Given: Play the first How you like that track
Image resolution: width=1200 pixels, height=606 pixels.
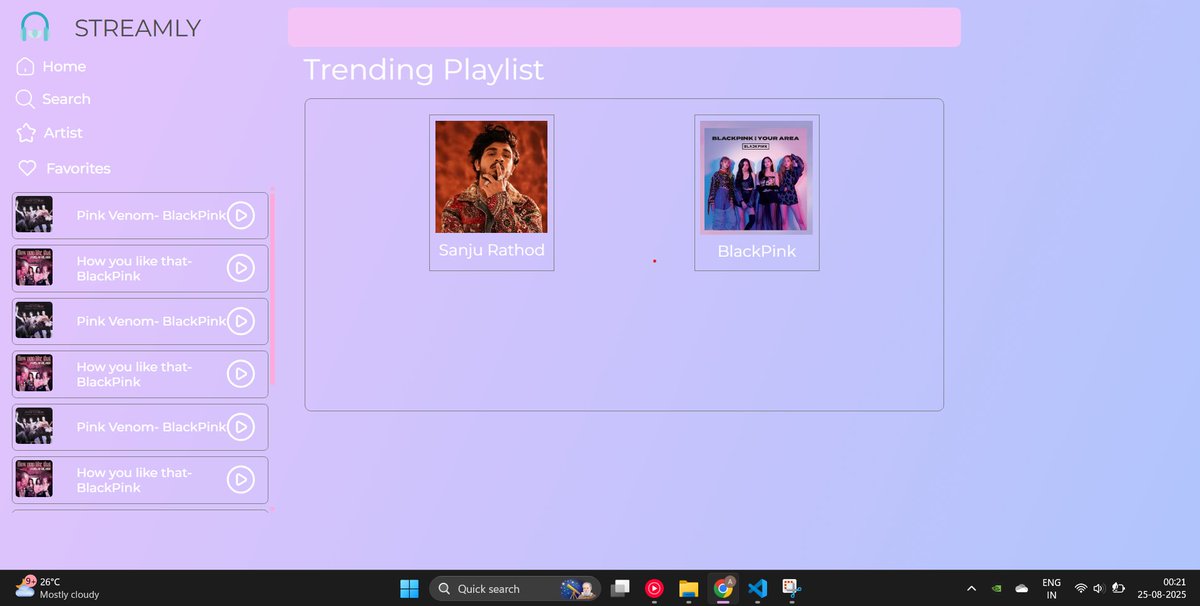Looking at the screenshot, I should click(240, 268).
